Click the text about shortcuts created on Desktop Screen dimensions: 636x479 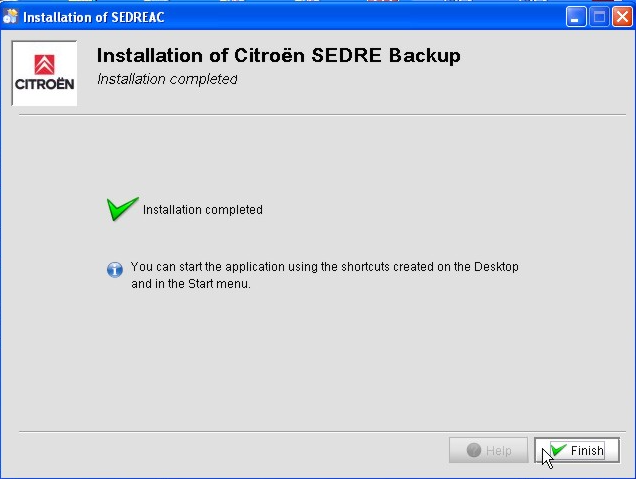325,267
